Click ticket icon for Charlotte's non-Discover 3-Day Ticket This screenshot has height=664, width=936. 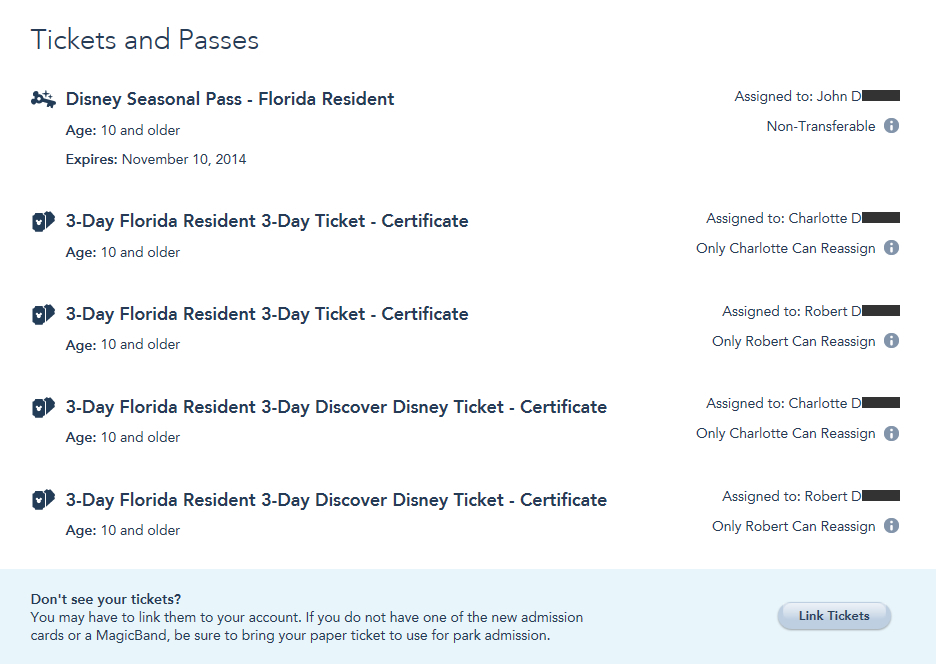[x=43, y=221]
